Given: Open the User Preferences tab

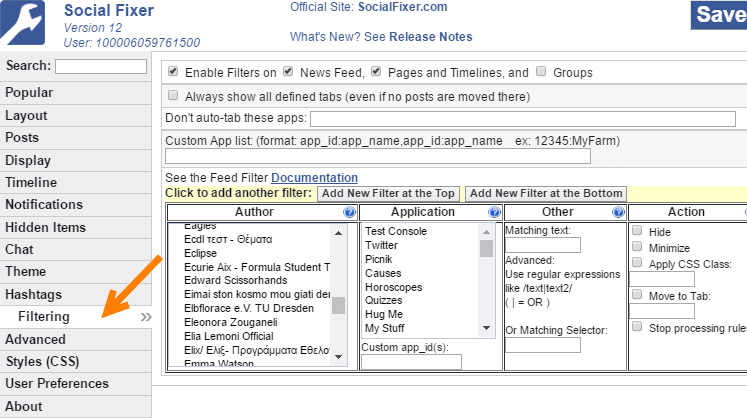Looking at the screenshot, I should 75,384.
